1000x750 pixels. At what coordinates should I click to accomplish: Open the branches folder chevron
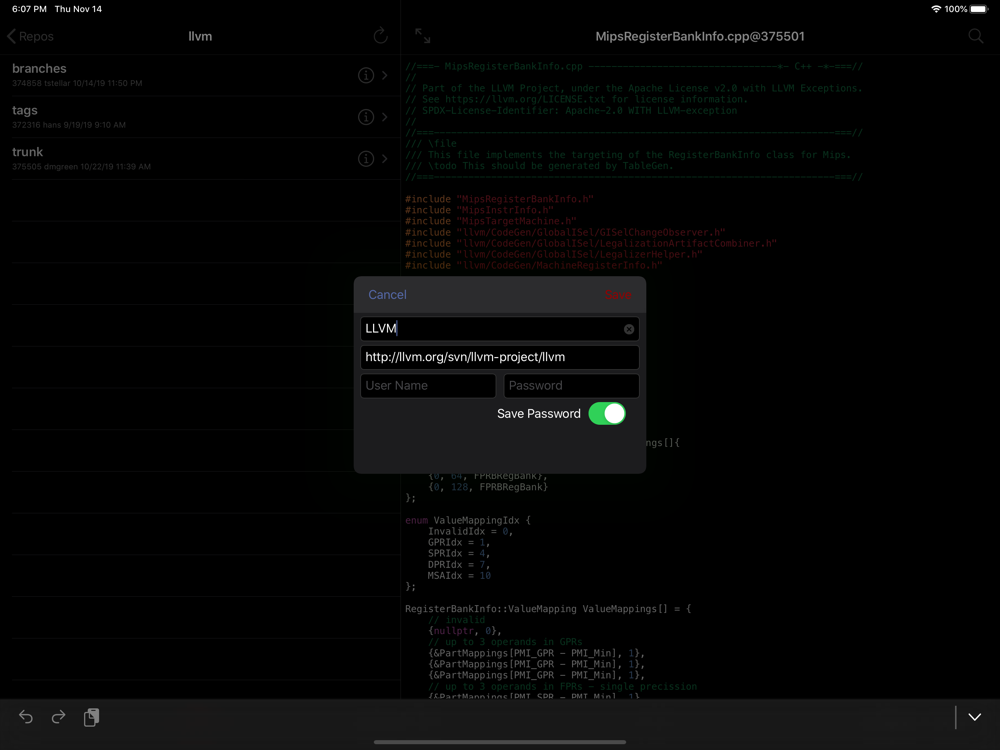tap(385, 75)
